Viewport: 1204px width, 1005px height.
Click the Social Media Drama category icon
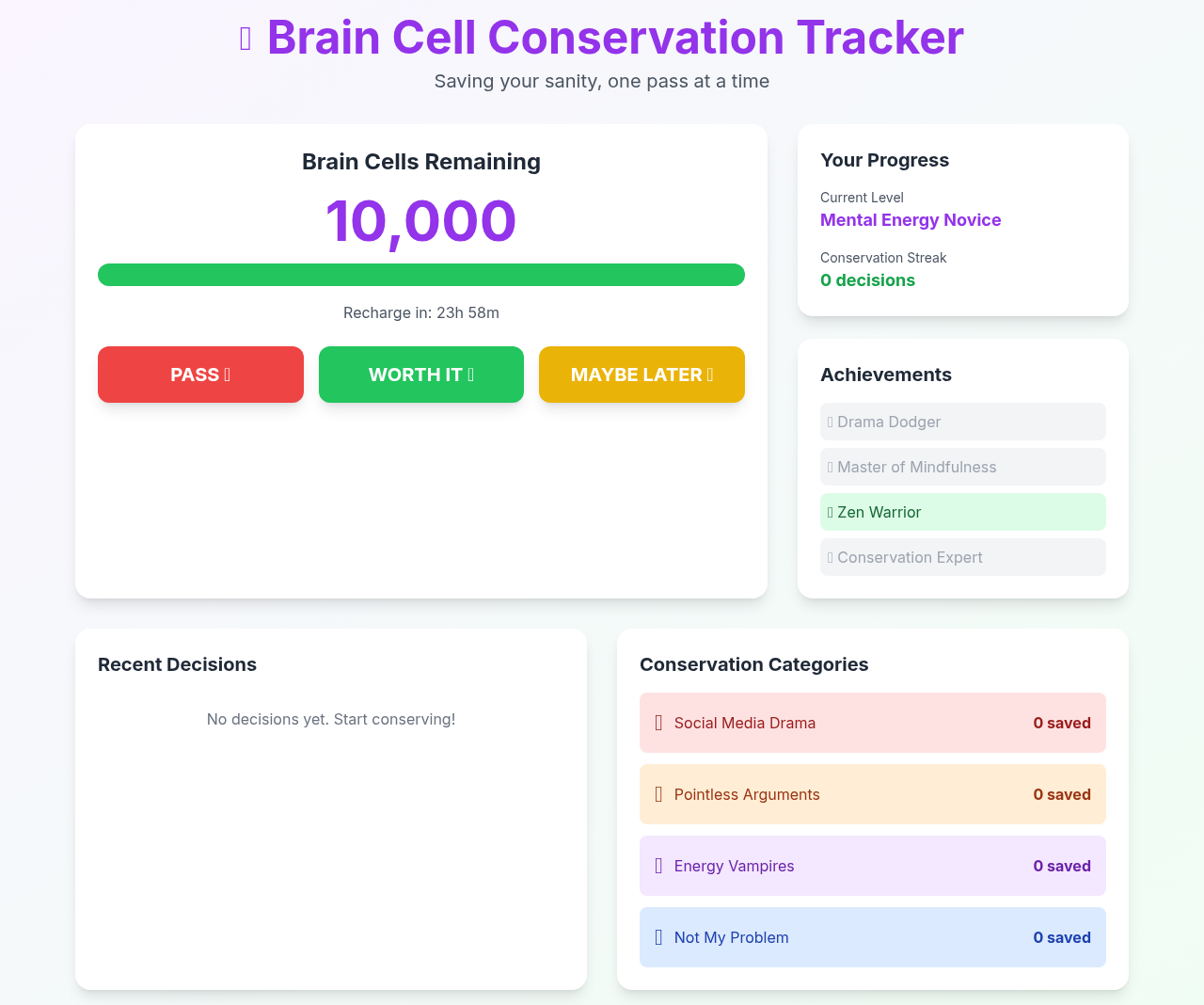pyautogui.click(x=658, y=723)
